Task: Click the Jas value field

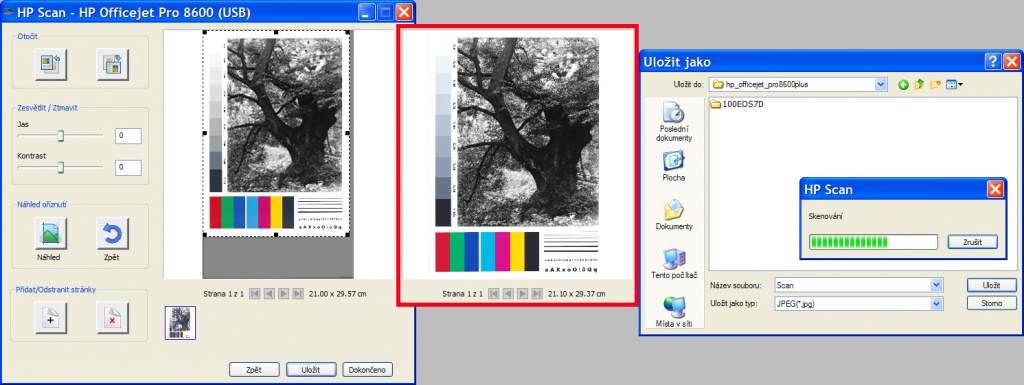Action: pos(128,136)
